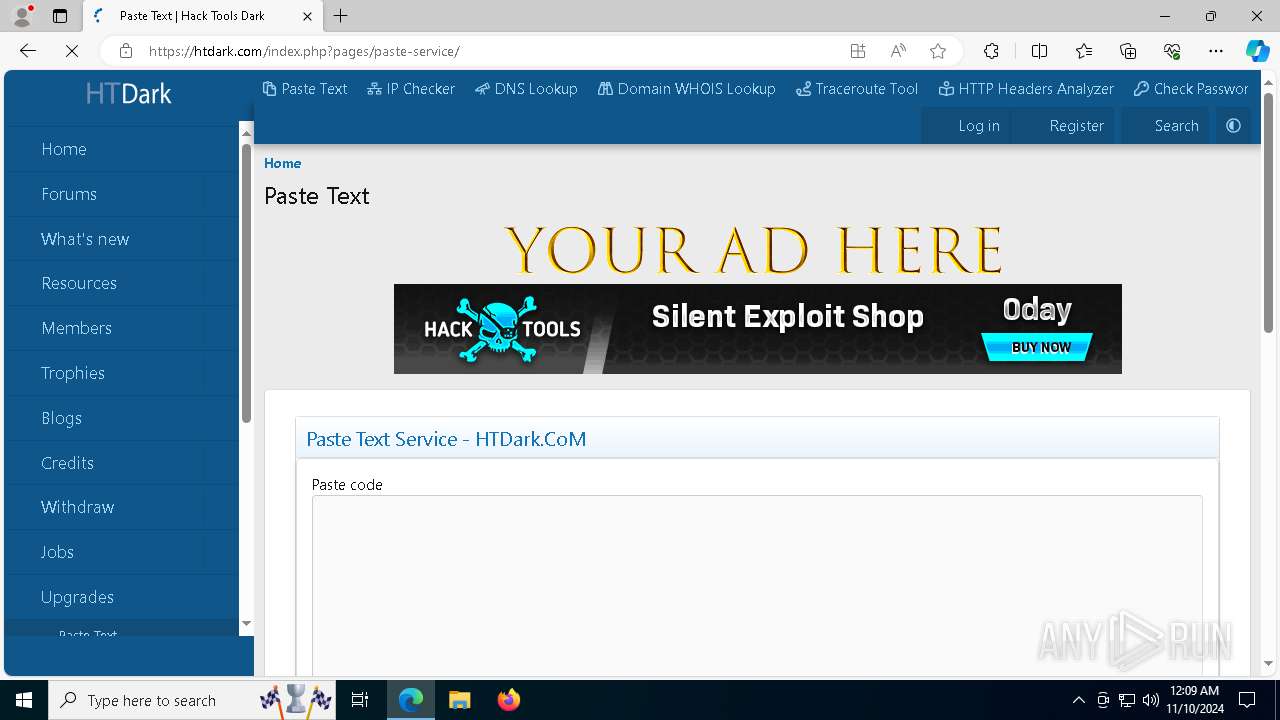
Task: Open Browser essentials icon
Action: [x=1172, y=51]
